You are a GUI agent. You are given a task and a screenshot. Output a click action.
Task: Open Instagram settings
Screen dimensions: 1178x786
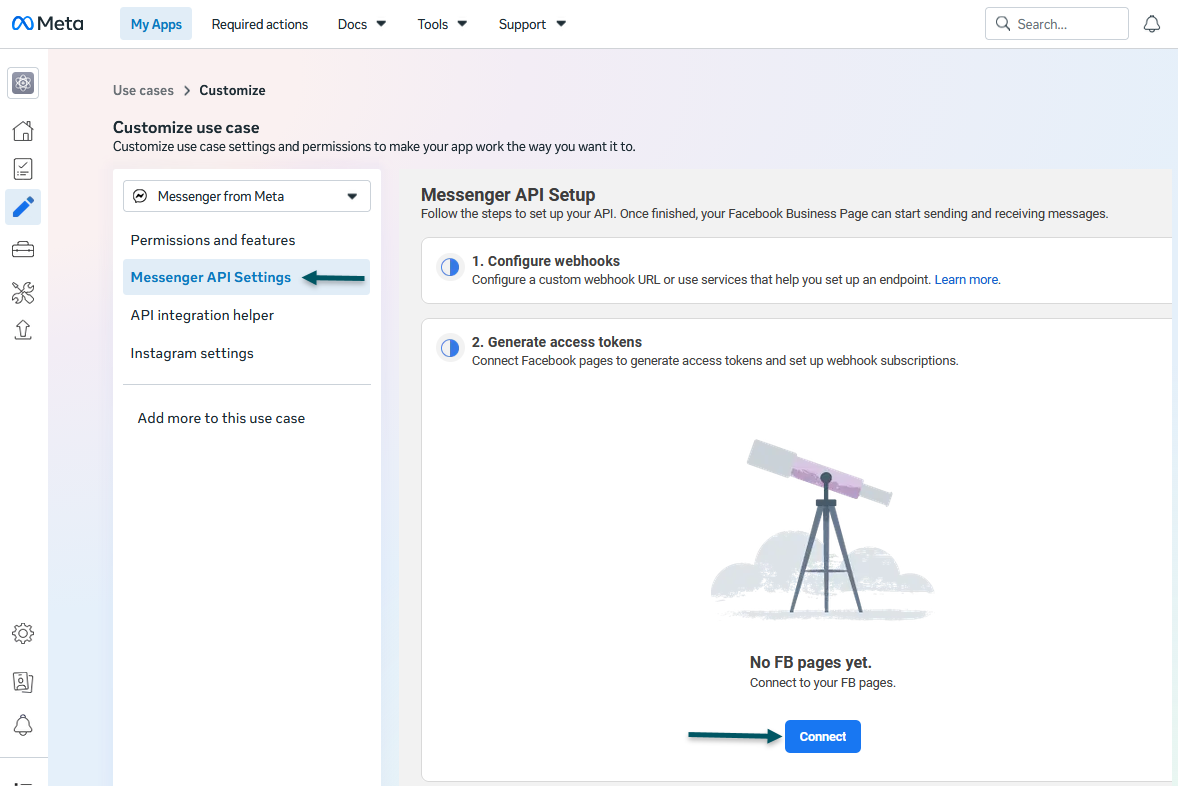coord(246,353)
